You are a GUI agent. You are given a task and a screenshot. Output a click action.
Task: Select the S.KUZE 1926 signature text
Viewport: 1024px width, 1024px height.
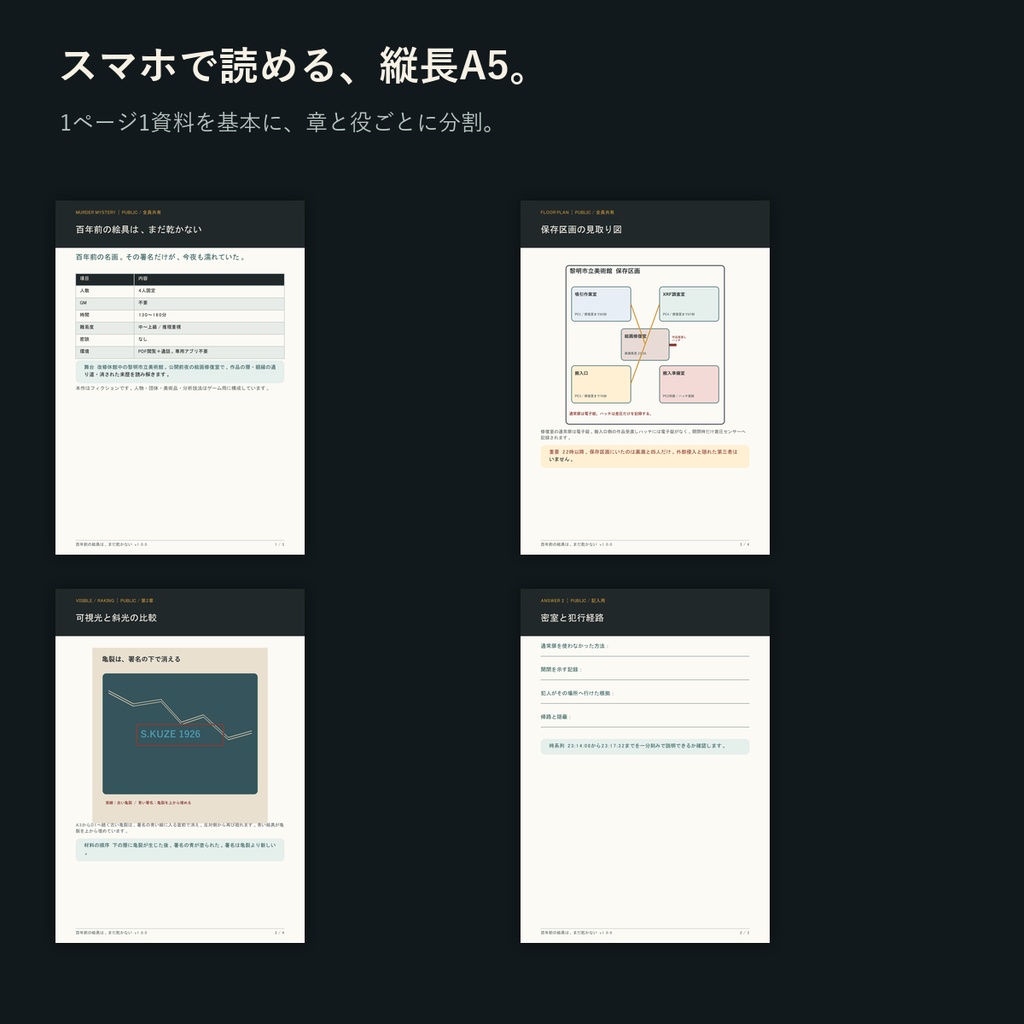[170, 734]
